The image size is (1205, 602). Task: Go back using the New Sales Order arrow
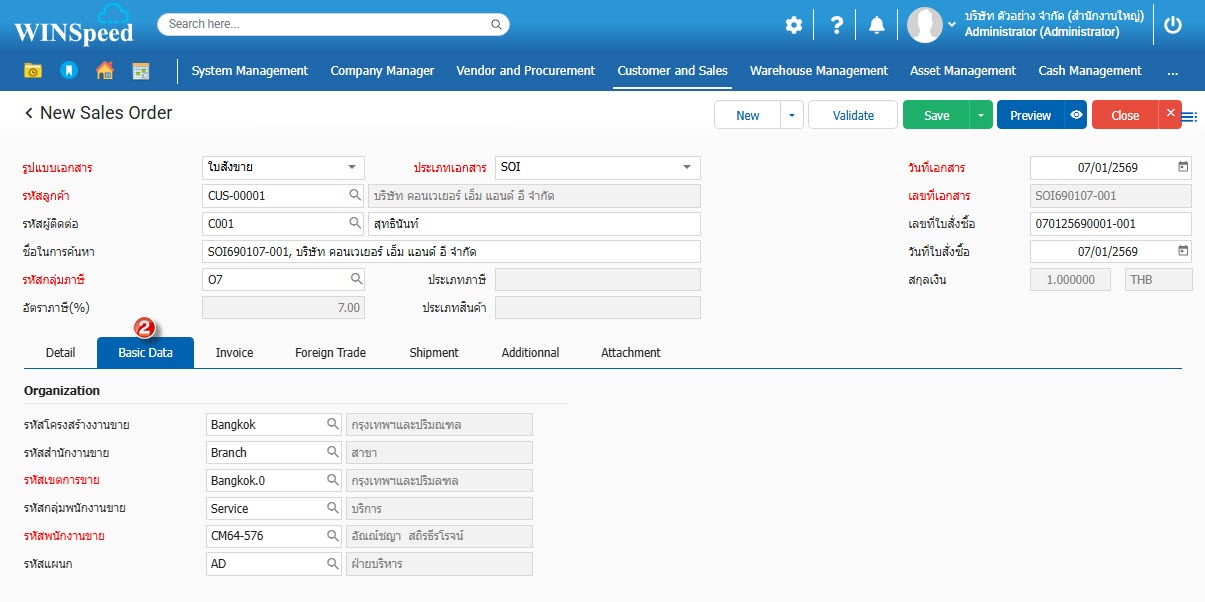point(29,114)
